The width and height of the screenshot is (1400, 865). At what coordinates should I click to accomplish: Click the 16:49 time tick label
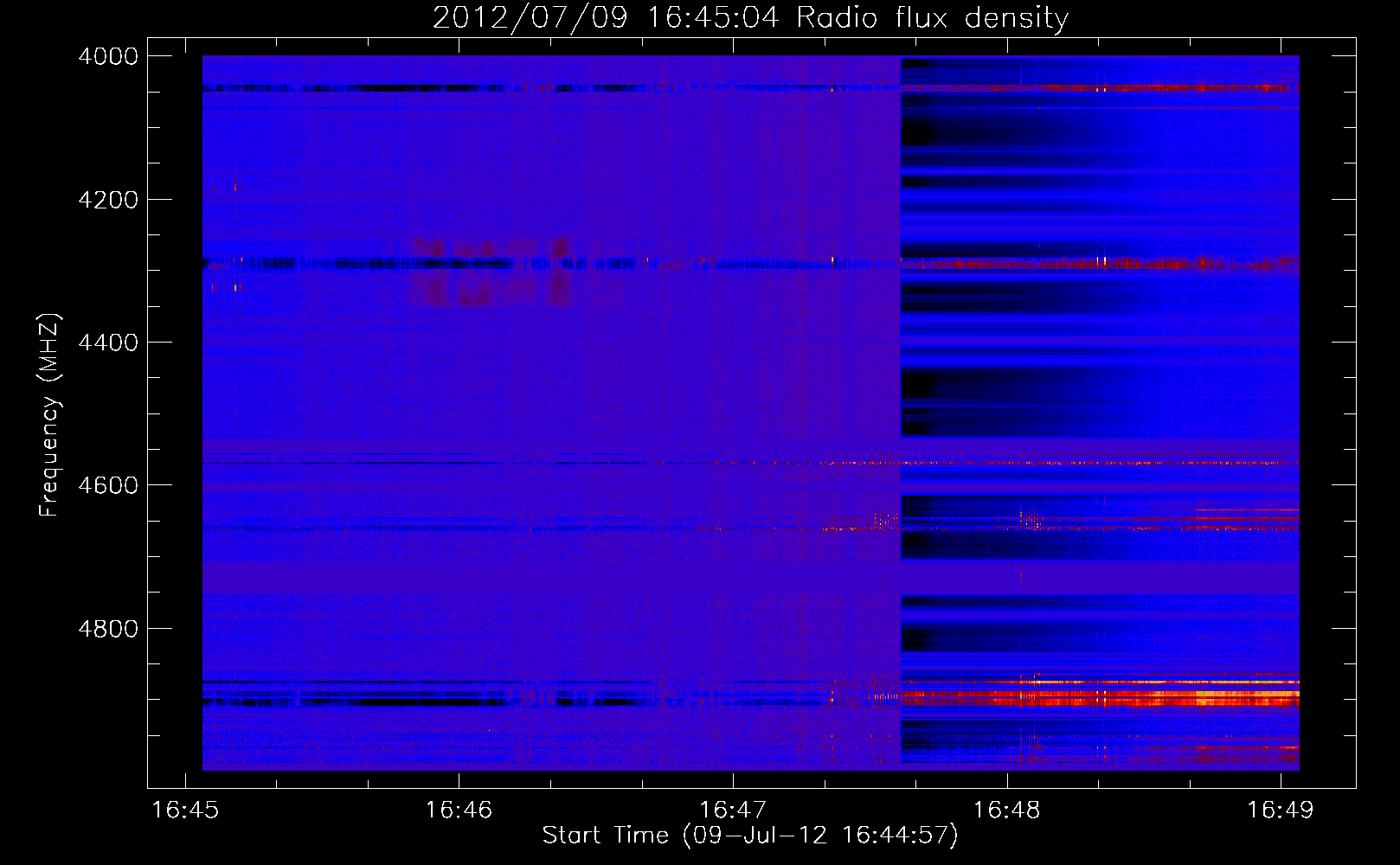1280,811
